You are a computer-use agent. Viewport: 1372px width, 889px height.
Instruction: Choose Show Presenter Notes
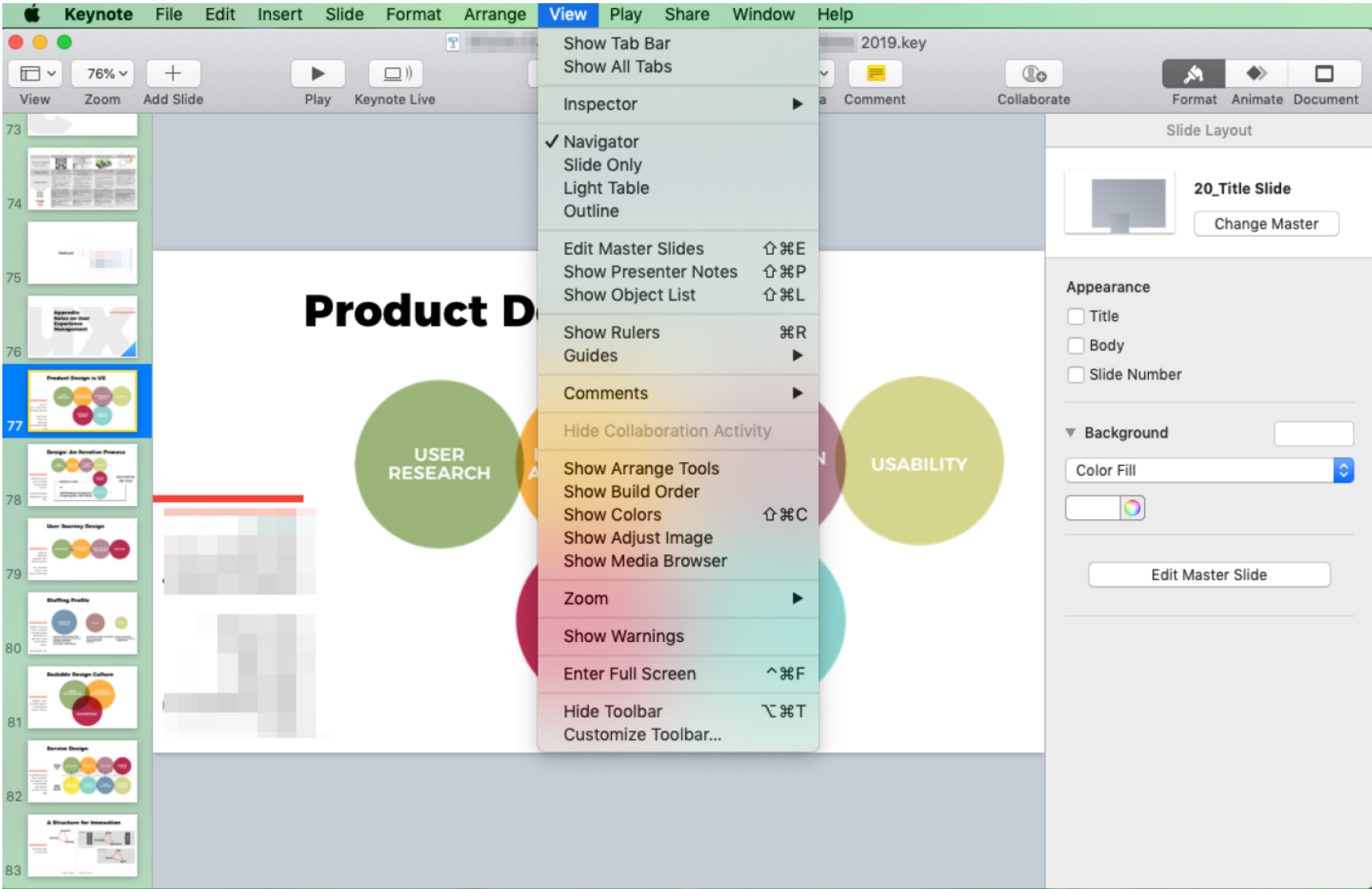tap(678, 272)
